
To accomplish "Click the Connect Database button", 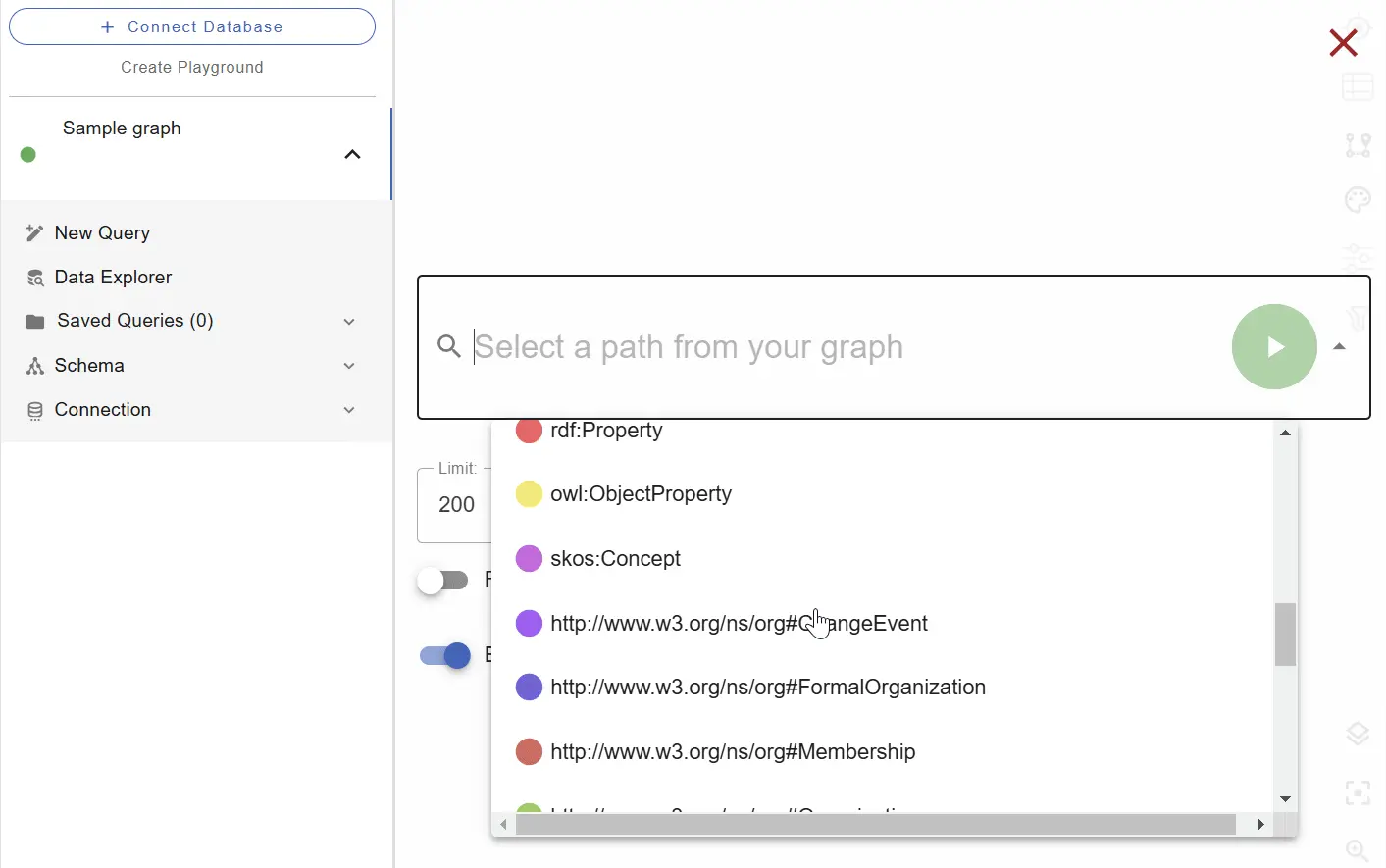I will pyautogui.click(x=192, y=26).
